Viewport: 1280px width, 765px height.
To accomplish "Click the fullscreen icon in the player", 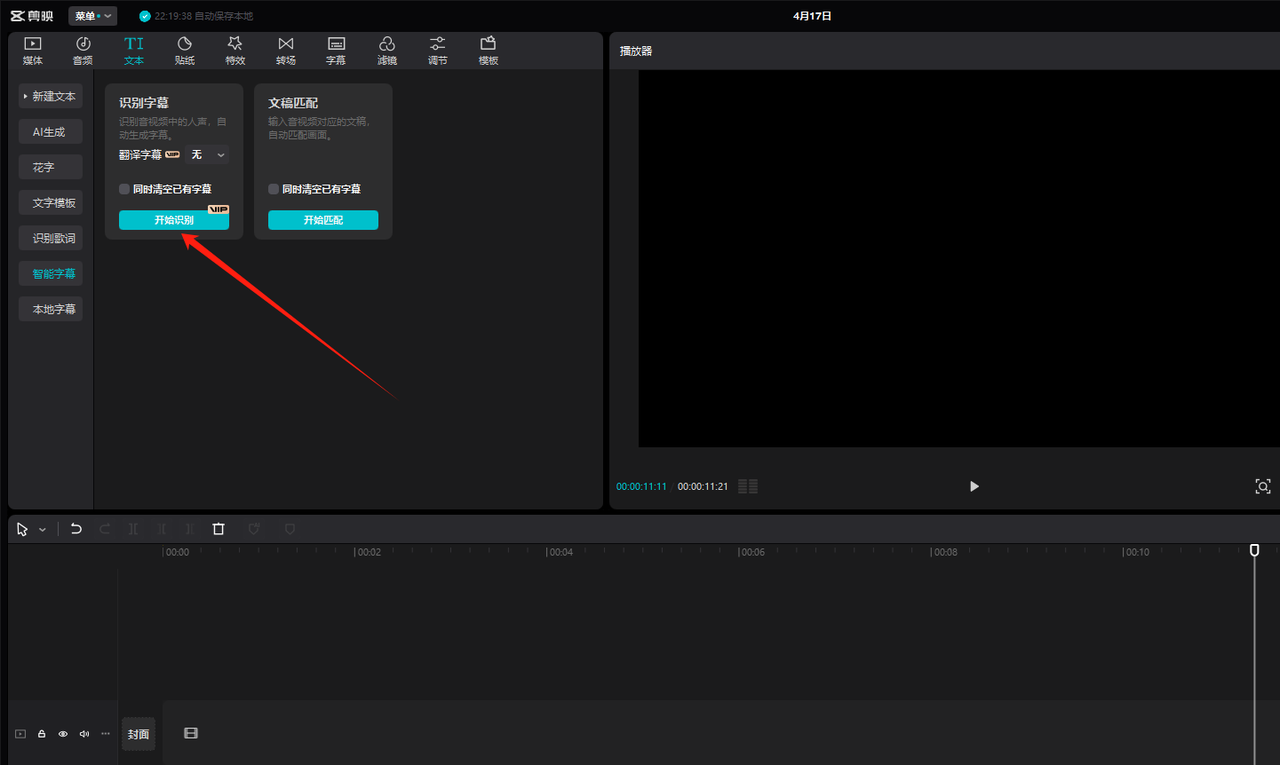I will pos(1262,486).
